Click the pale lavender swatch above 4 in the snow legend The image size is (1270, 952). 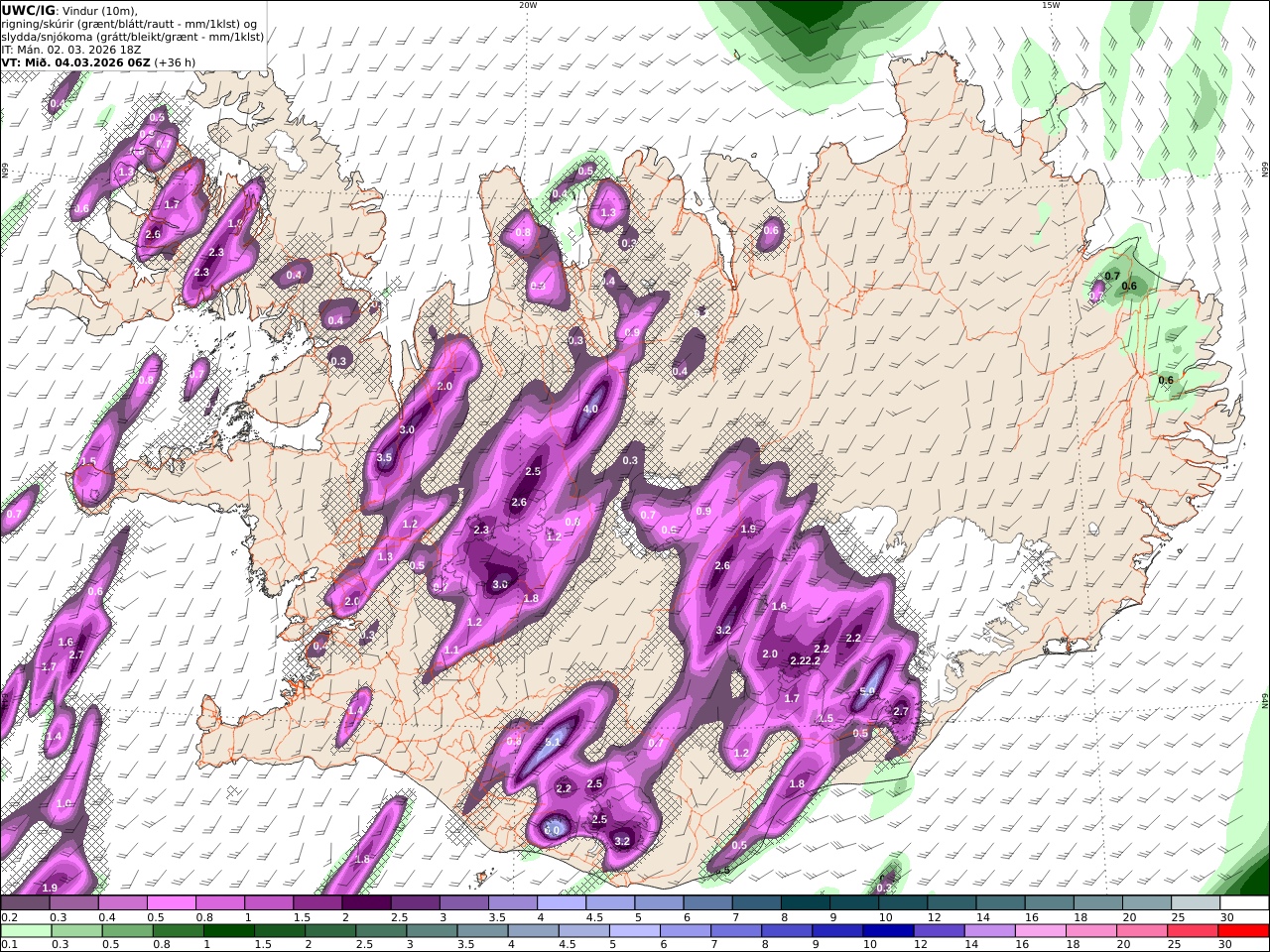pos(561,903)
